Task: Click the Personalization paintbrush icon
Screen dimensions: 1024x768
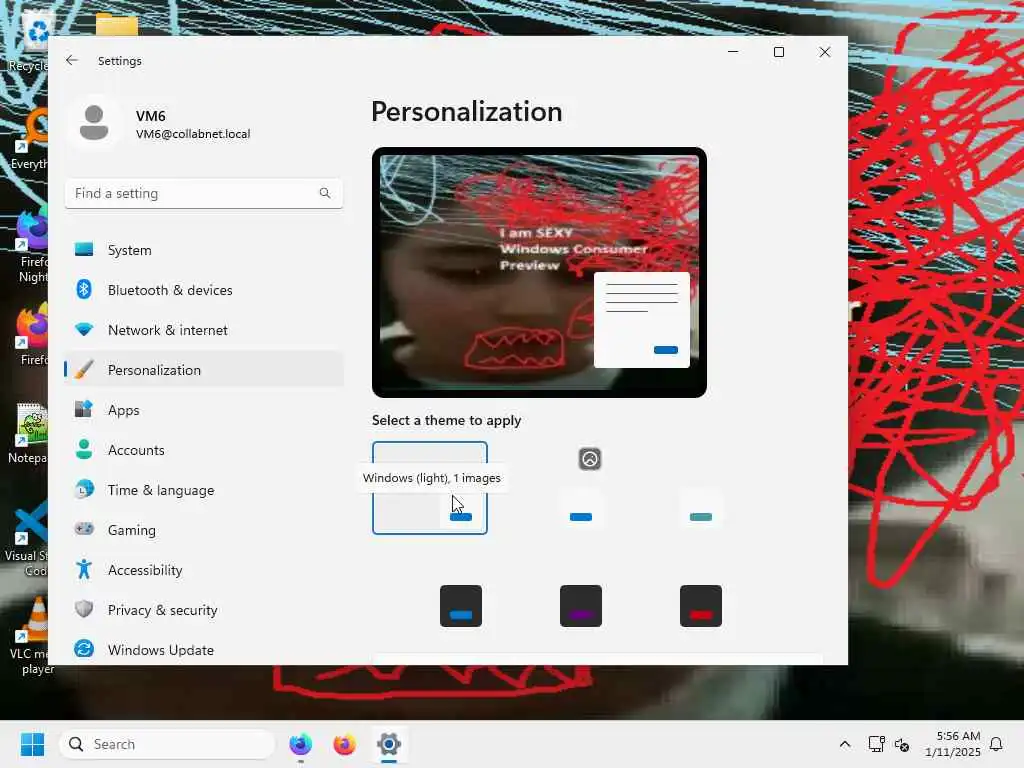Action: 84,369
